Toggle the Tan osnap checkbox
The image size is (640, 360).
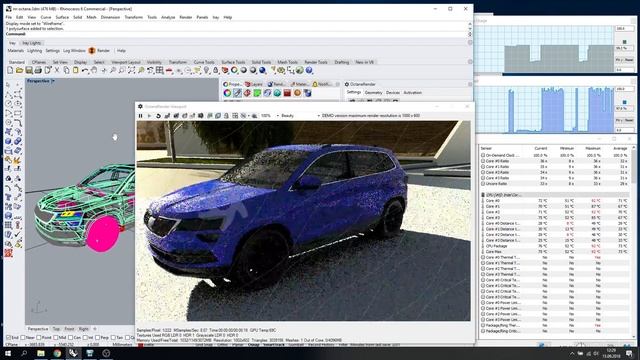point(113,338)
